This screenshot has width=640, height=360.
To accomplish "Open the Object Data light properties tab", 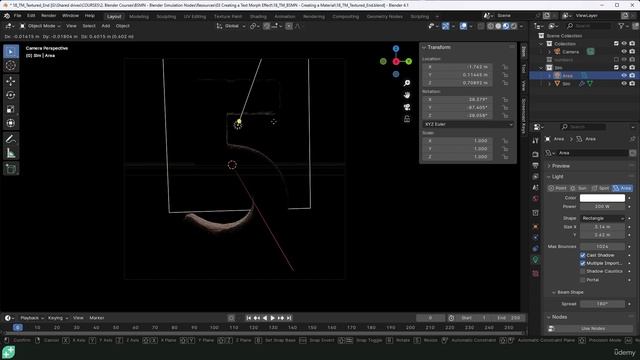I will point(535,260).
